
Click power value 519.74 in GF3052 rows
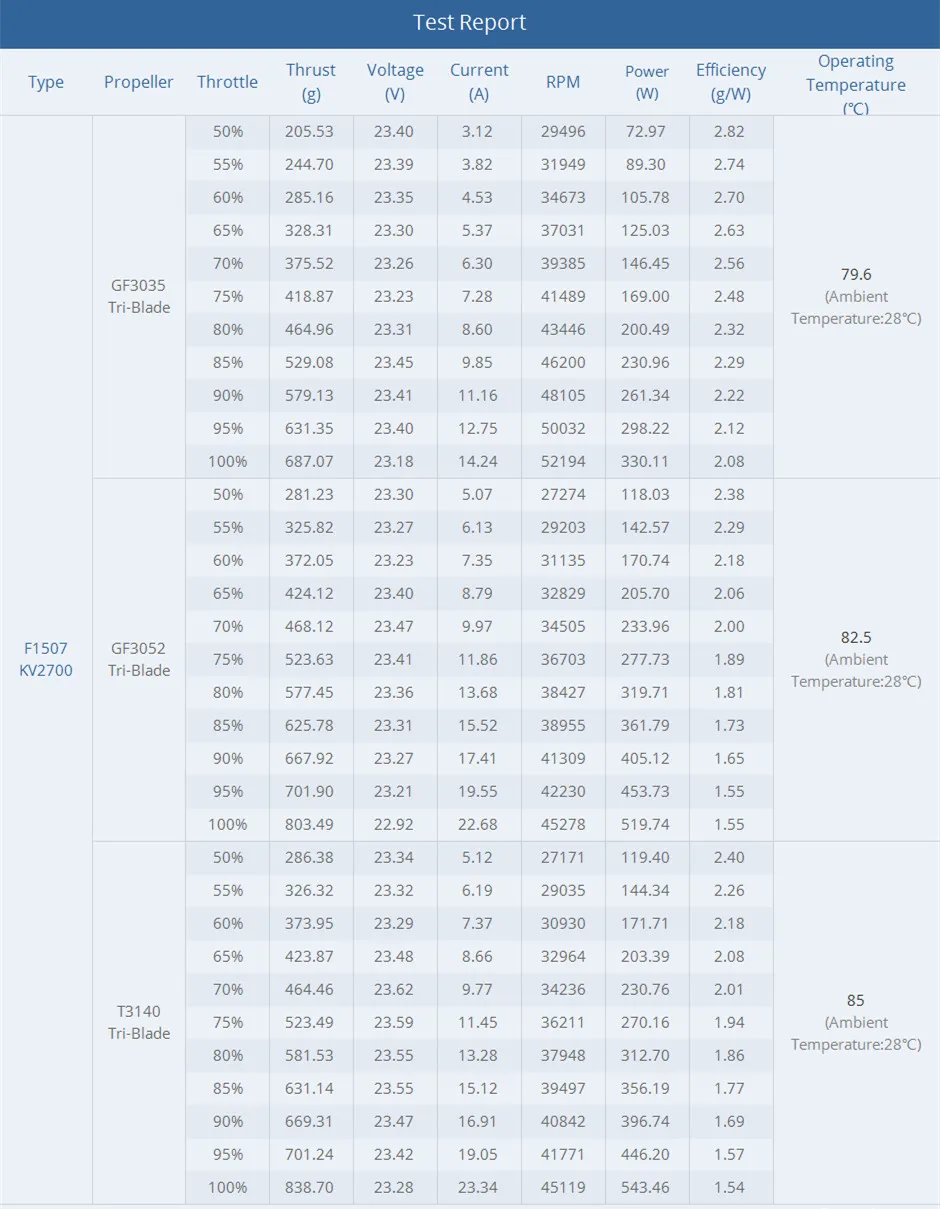(647, 824)
